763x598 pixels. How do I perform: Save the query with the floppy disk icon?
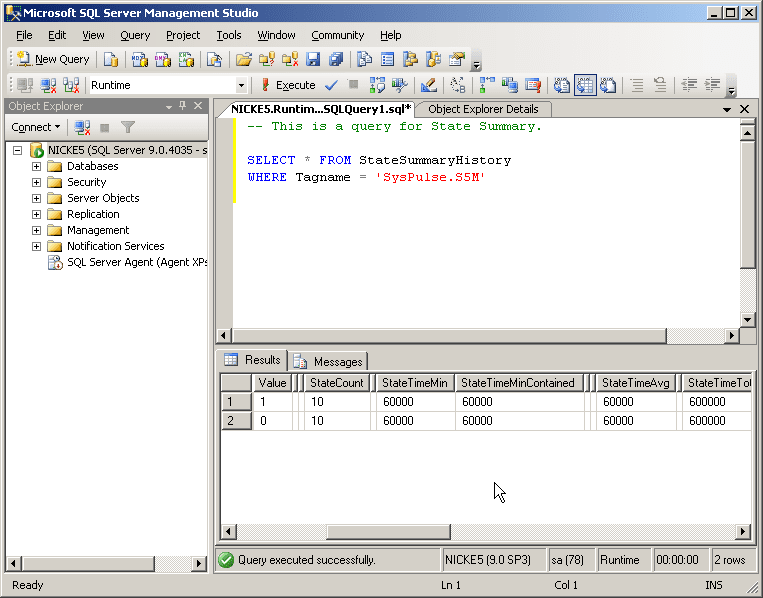tap(313, 59)
